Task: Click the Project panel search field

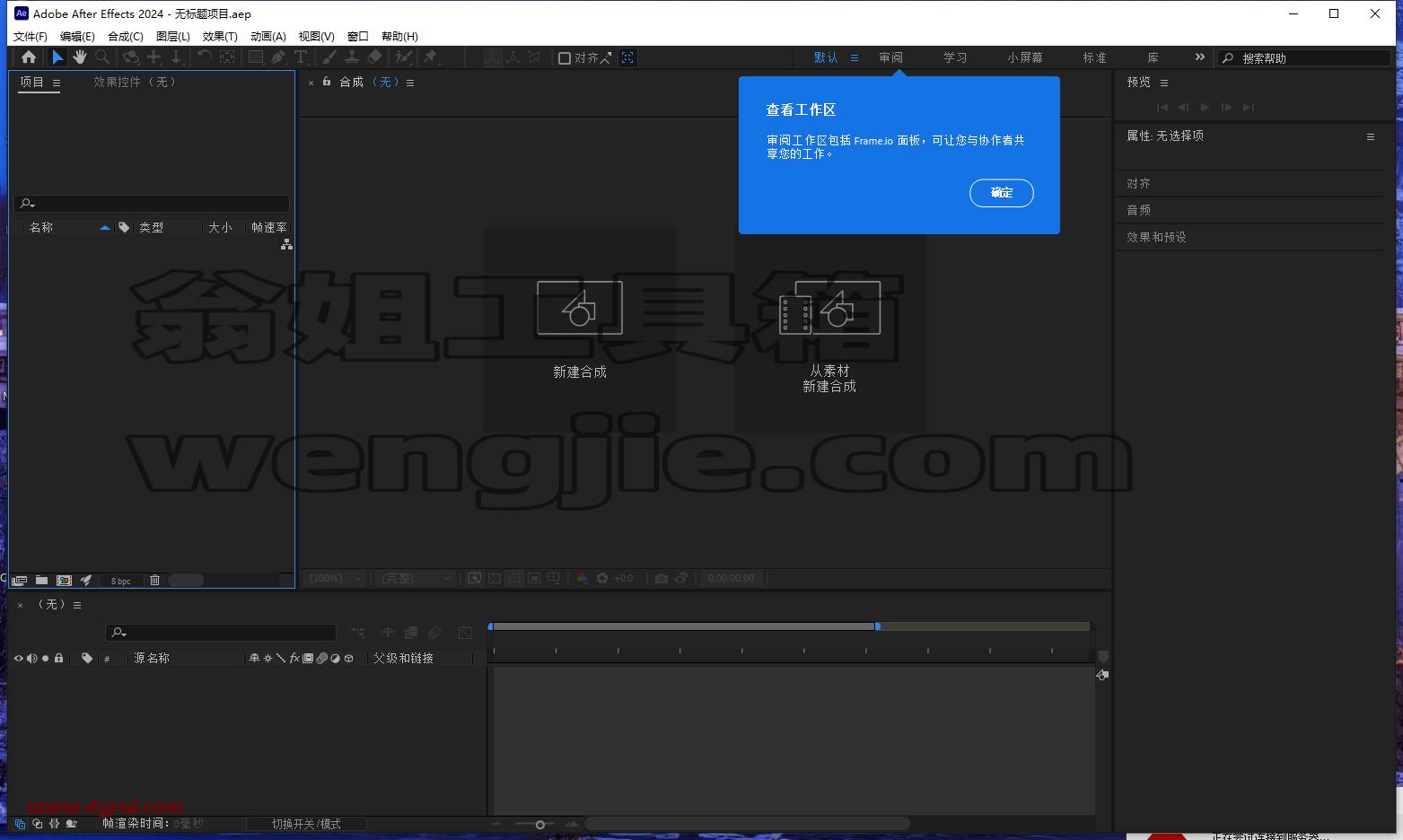Action: coord(152,204)
